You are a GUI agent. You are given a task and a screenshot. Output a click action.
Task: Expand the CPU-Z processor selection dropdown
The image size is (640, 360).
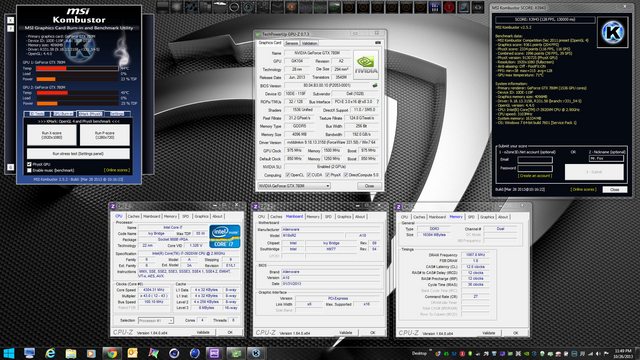156,321
